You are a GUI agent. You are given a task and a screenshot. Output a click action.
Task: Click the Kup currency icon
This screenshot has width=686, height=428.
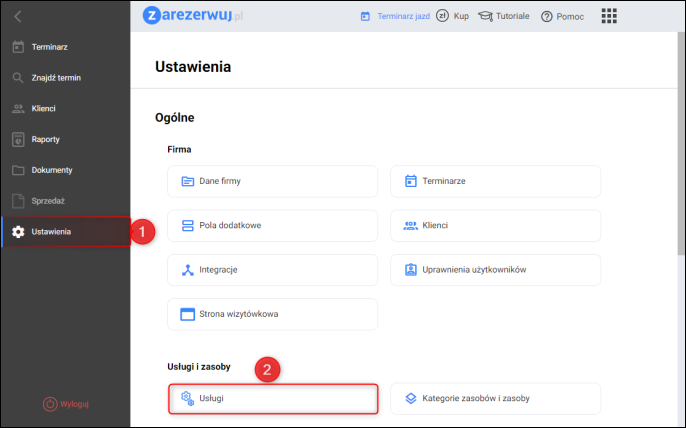442,16
